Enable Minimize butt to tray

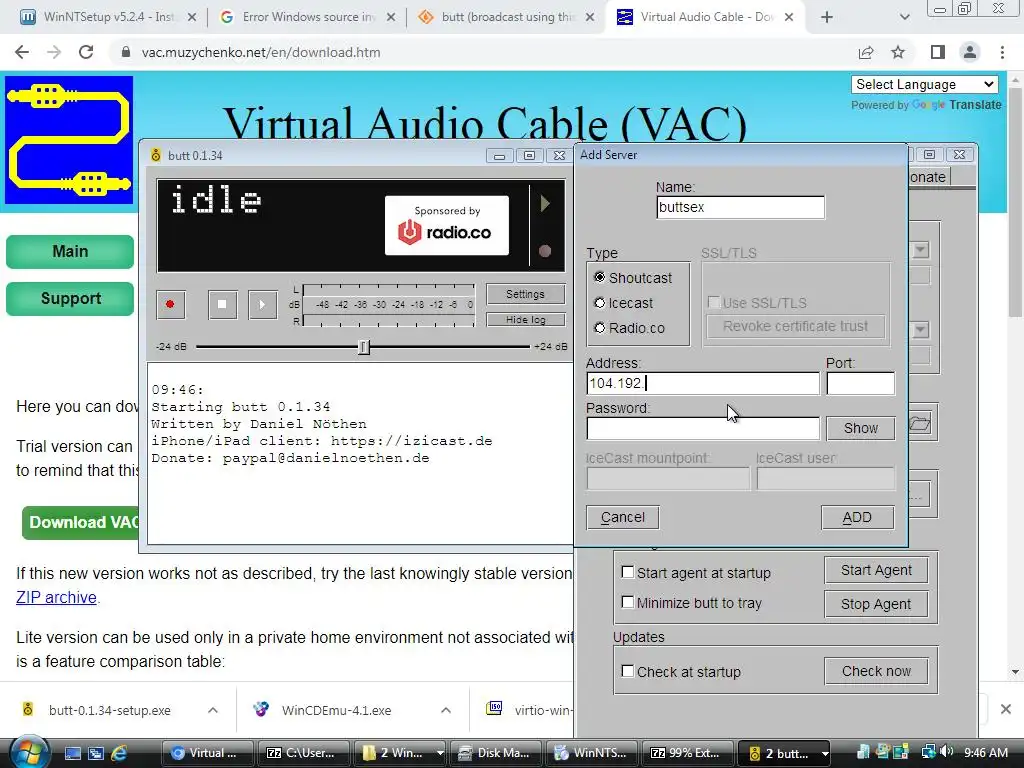point(628,602)
